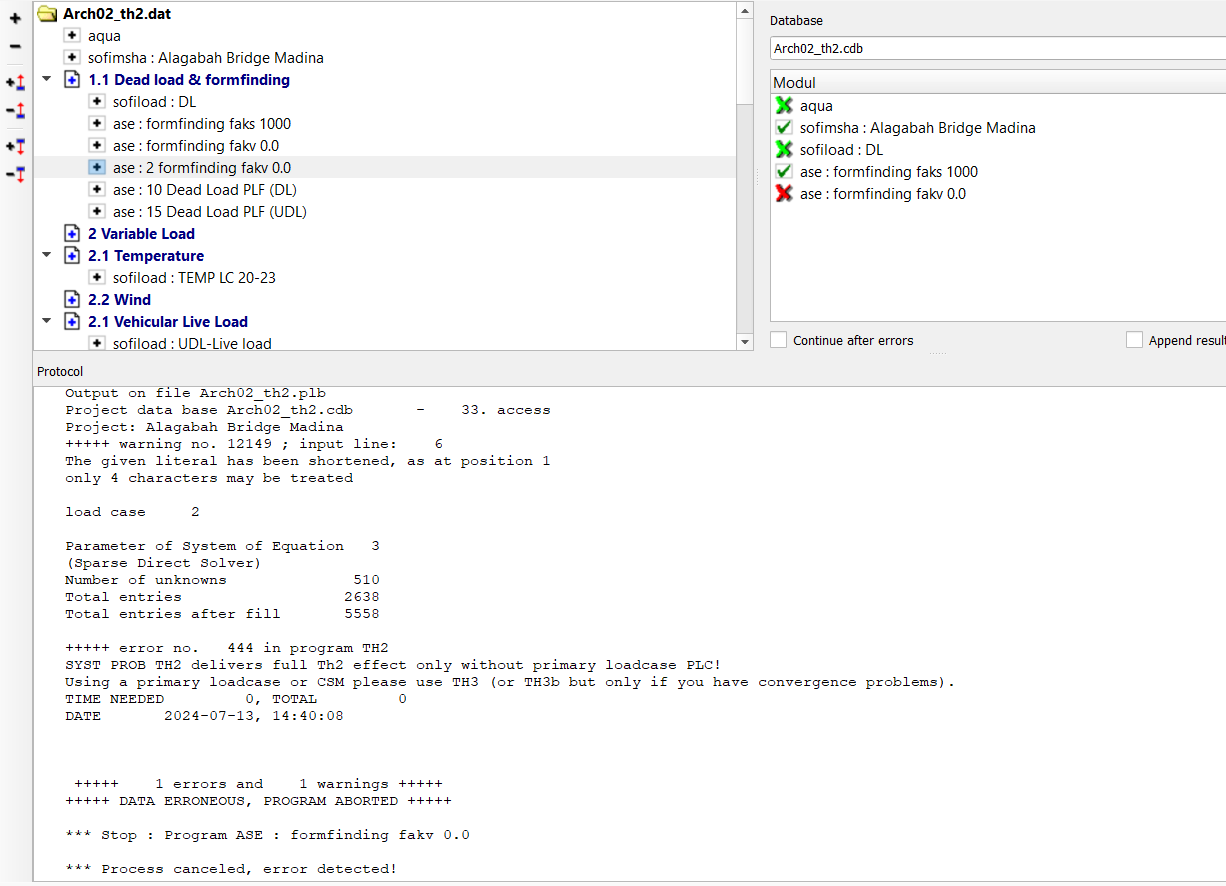Select tree item ase : 10 Dead Load PLF (DL)
The width and height of the screenshot is (1226, 886).
click(x=205, y=189)
